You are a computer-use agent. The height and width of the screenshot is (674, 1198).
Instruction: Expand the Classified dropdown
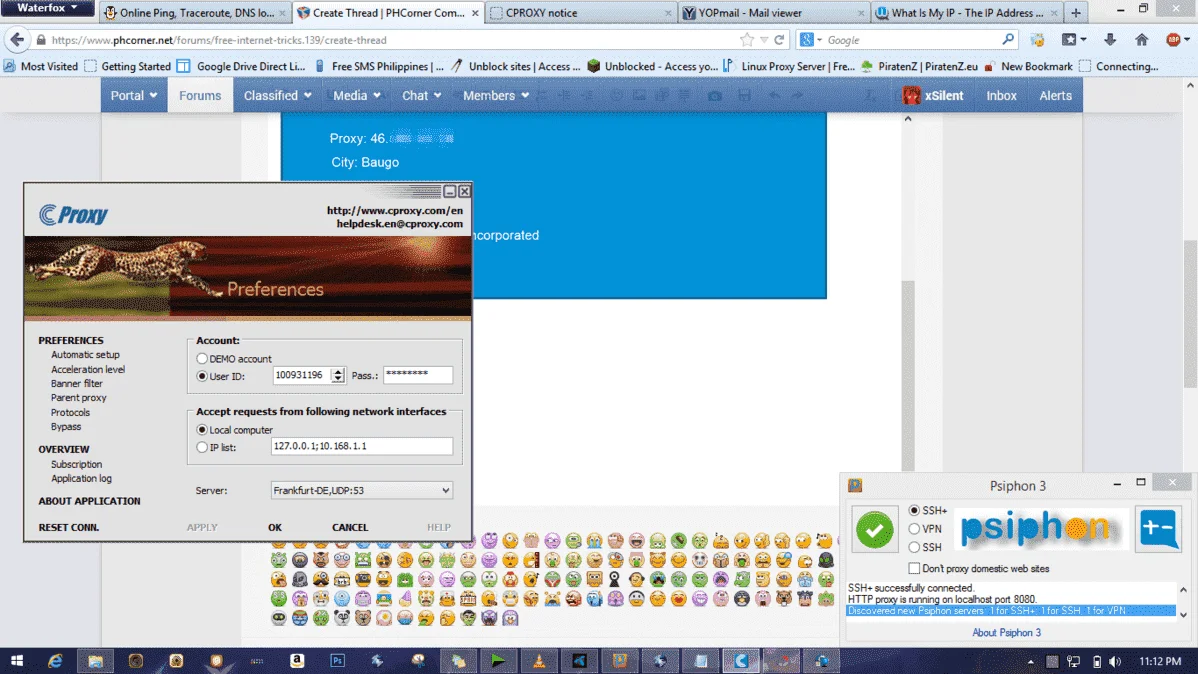click(x=277, y=96)
